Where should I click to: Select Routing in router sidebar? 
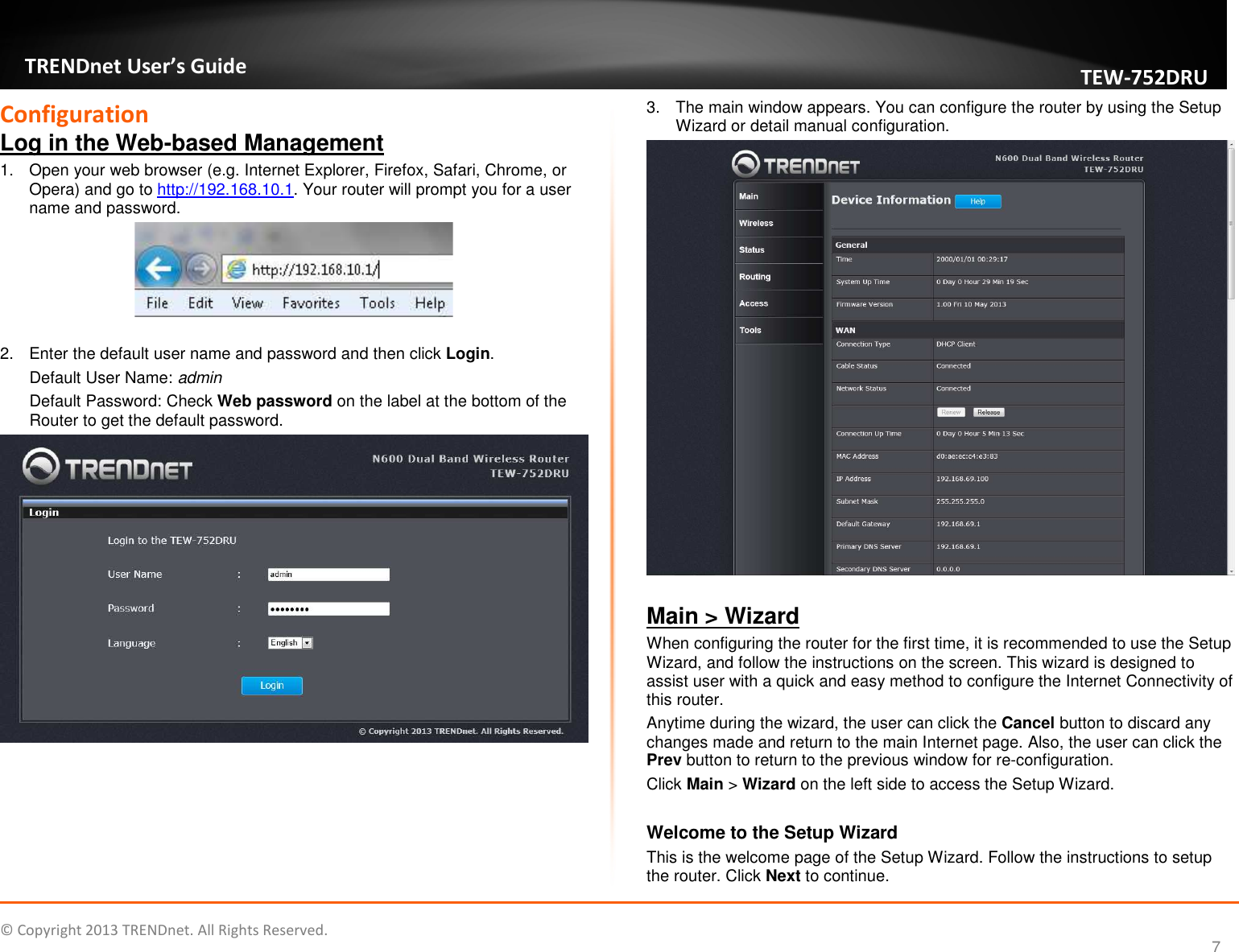(x=779, y=277)
